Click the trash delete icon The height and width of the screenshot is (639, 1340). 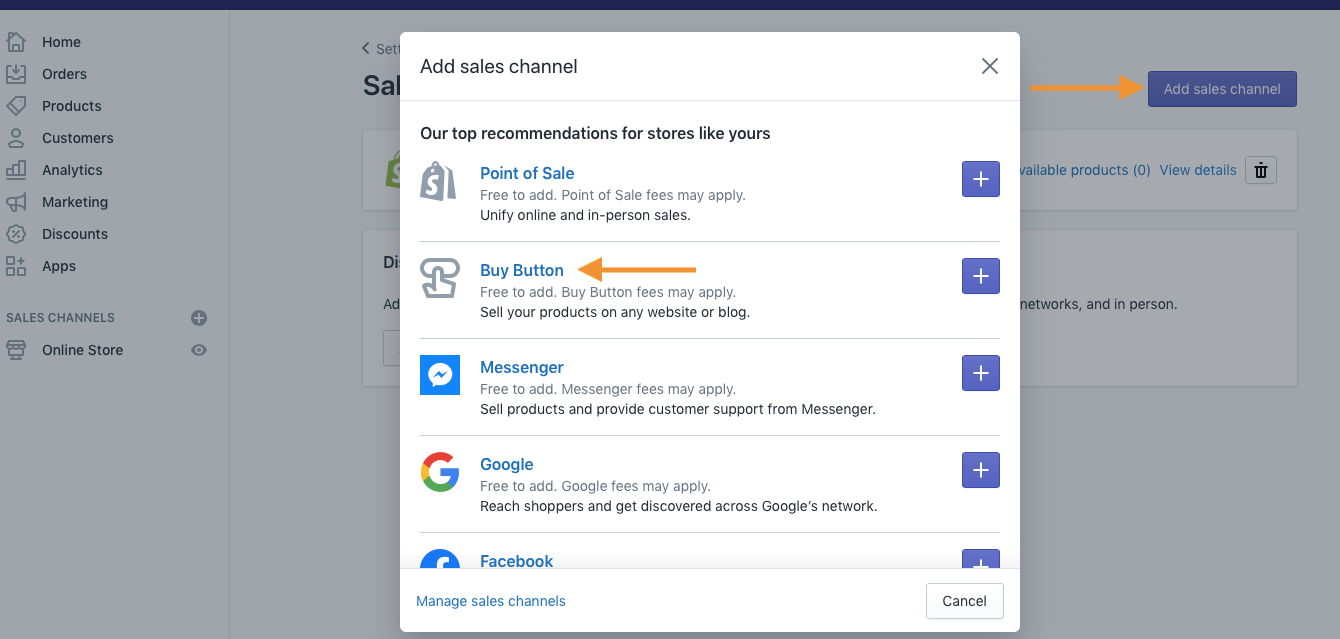[1261, 170]
